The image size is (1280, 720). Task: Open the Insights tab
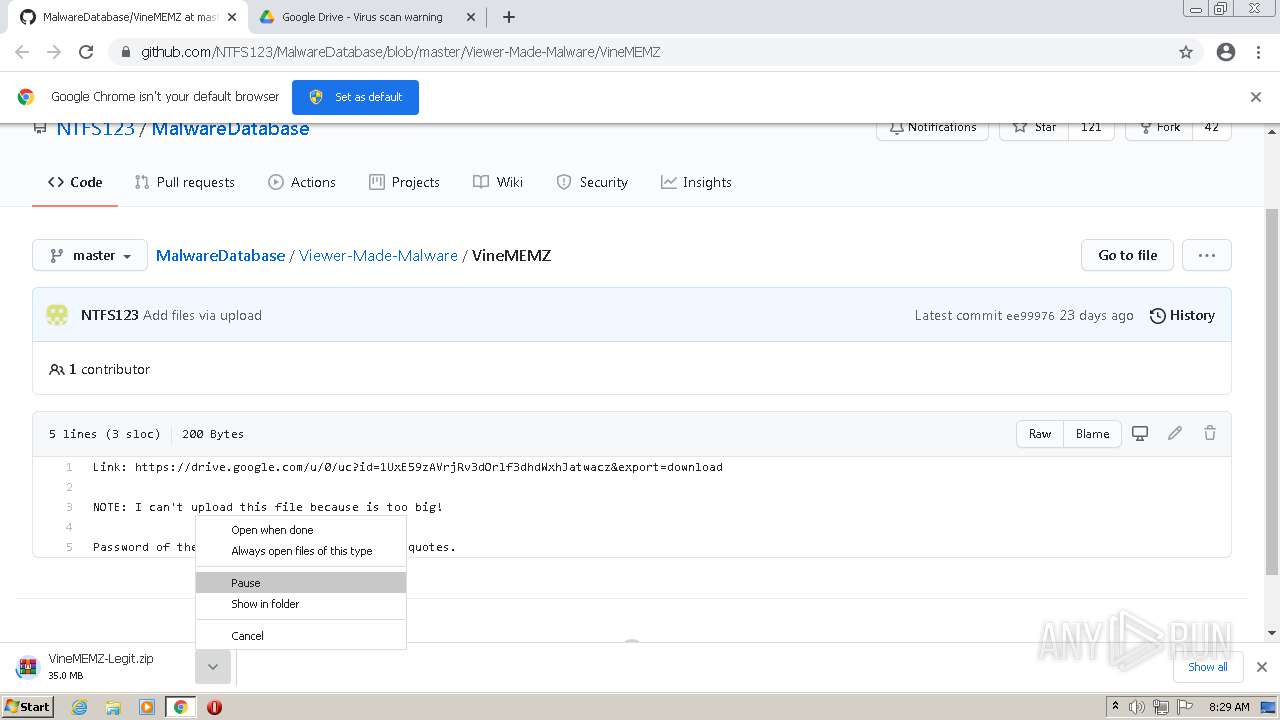click(696, 182)
